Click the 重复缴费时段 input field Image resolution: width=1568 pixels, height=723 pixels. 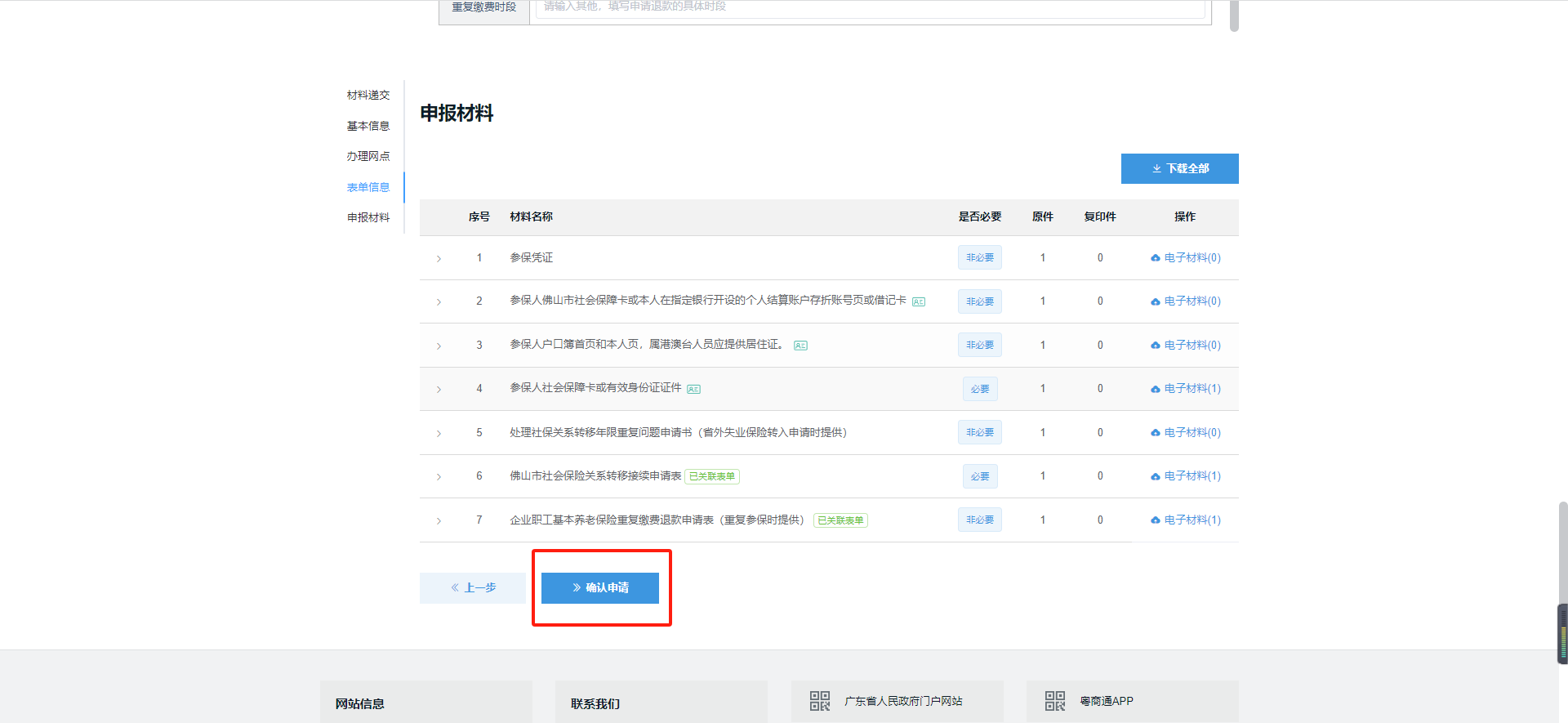pyautogui.click(x=871, y=7)
